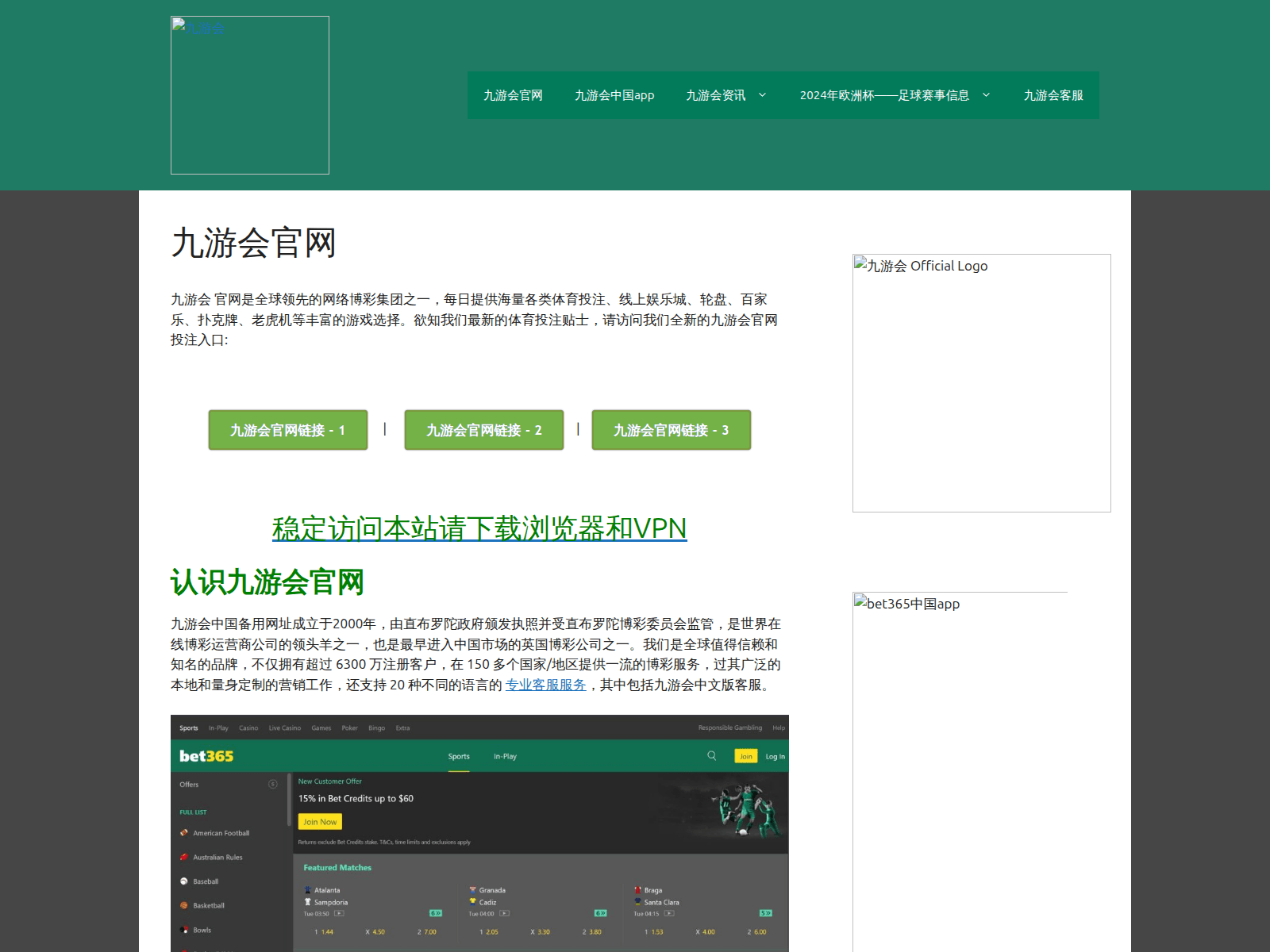1270x952 pixels.
Task: Click the 九游会官网链接 - 1 button
Action: click(x=288, y=430)
